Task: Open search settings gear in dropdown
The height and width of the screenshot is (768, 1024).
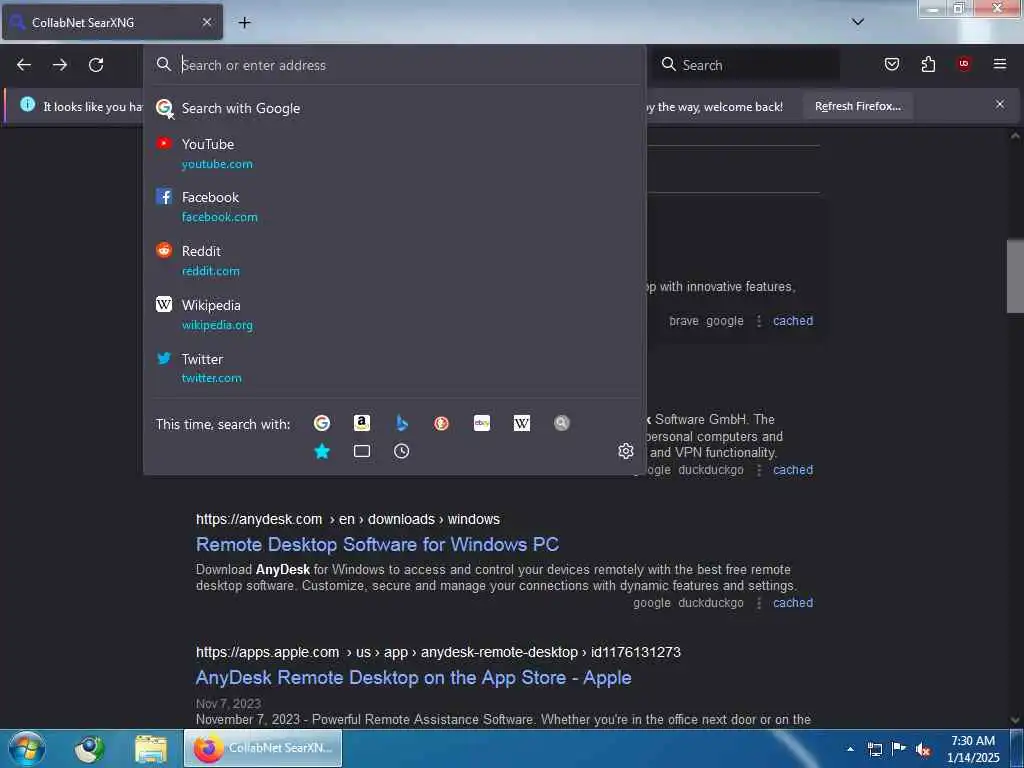Action: (x=626, y=451)
